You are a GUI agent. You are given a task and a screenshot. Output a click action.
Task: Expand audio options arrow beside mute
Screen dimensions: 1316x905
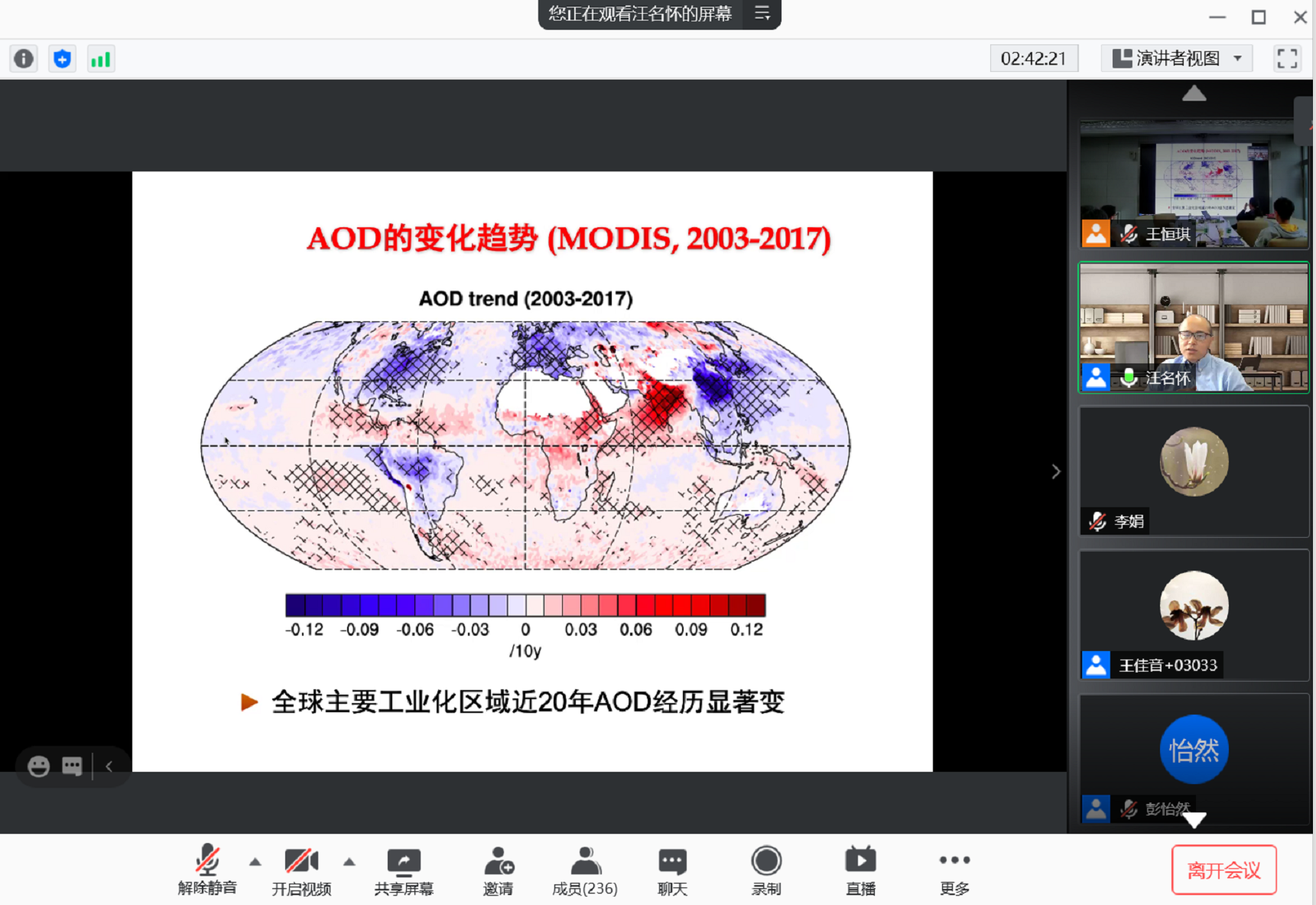[x=255, y=862]
